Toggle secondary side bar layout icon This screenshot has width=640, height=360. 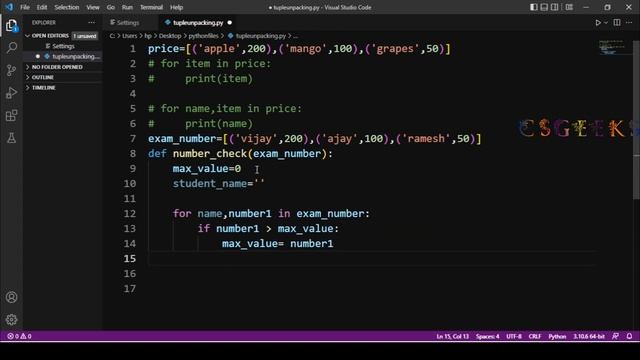(555, 7)
